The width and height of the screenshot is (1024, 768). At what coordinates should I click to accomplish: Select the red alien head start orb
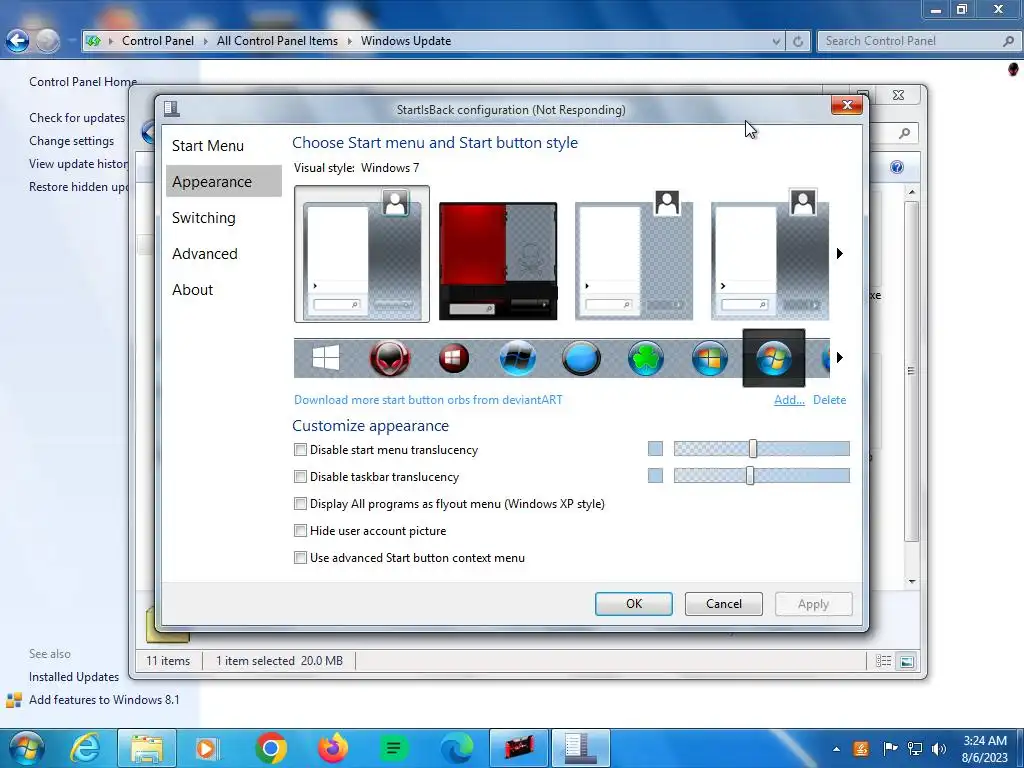[390, 358]
